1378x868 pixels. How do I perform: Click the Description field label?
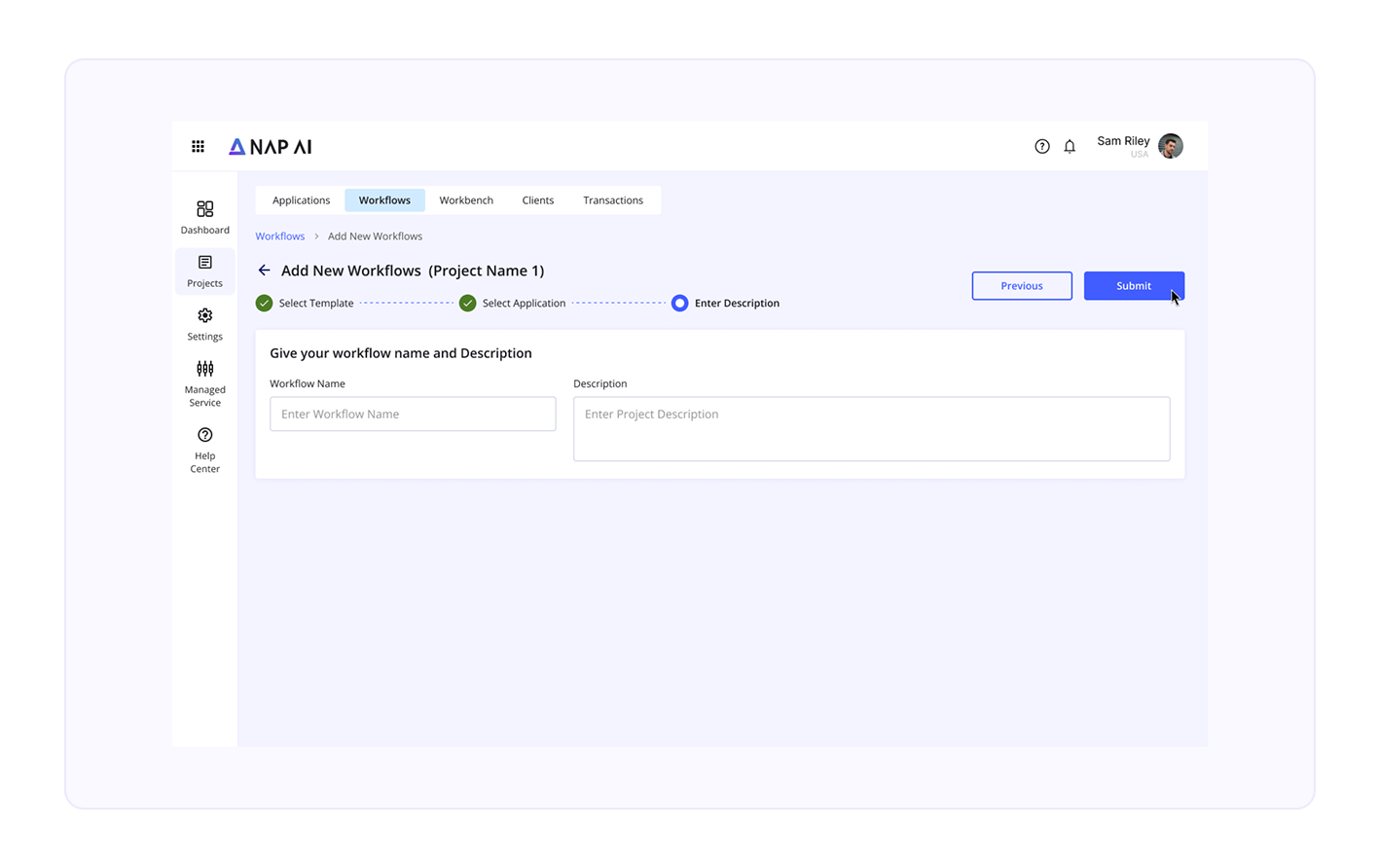[x=599, y=383]
